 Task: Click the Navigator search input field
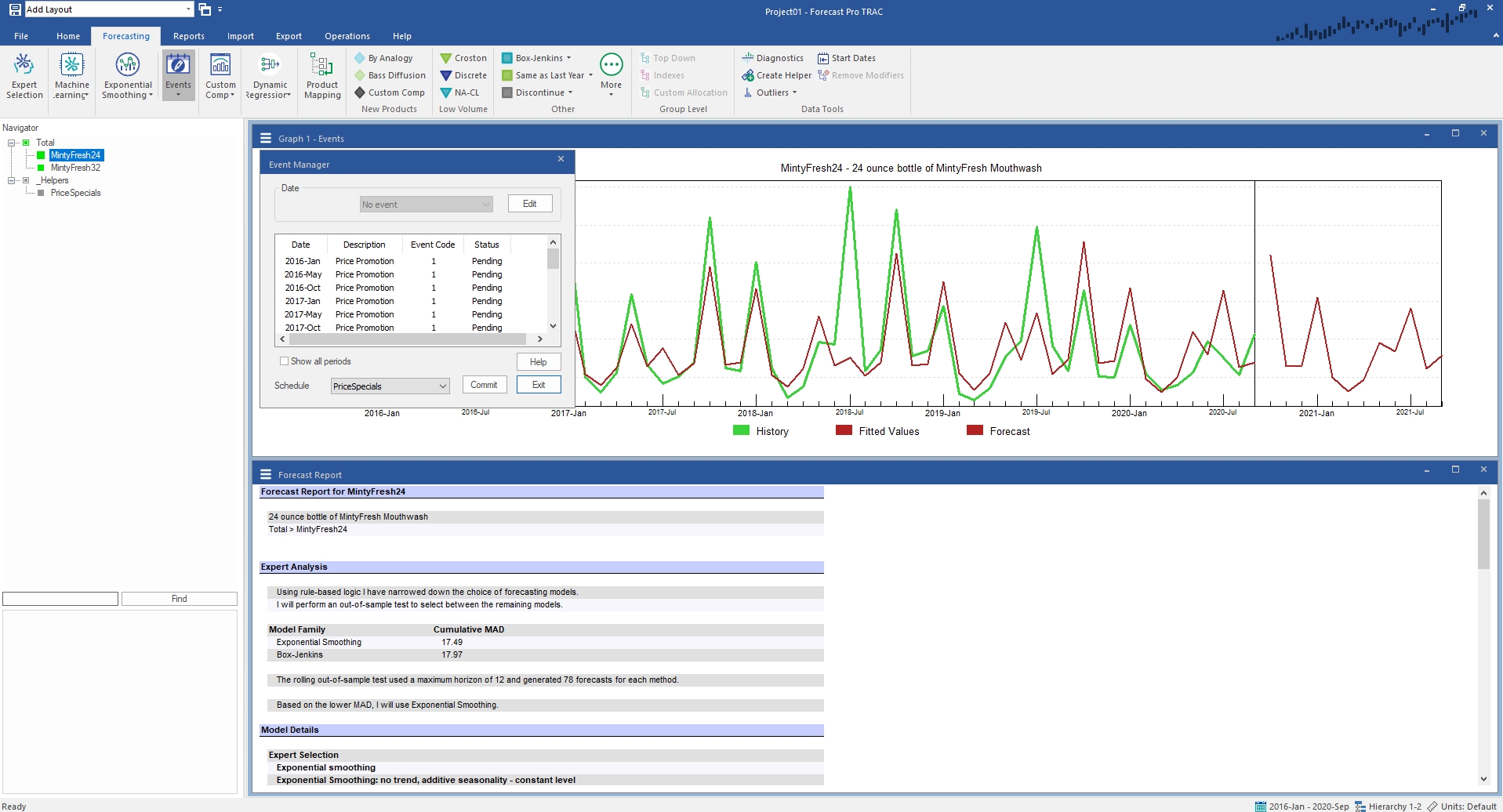coord(60,599)
